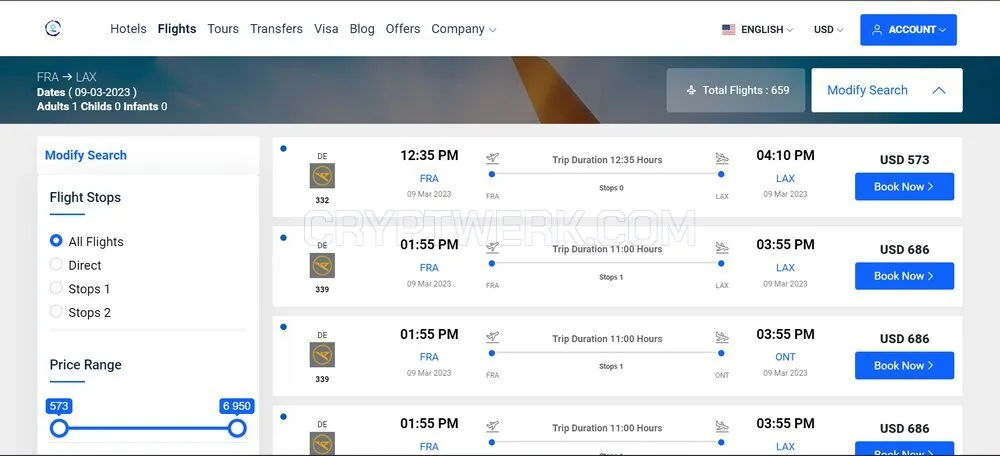Click the USD 573 price
This screenshot has height=456, width=1000.
904,160
